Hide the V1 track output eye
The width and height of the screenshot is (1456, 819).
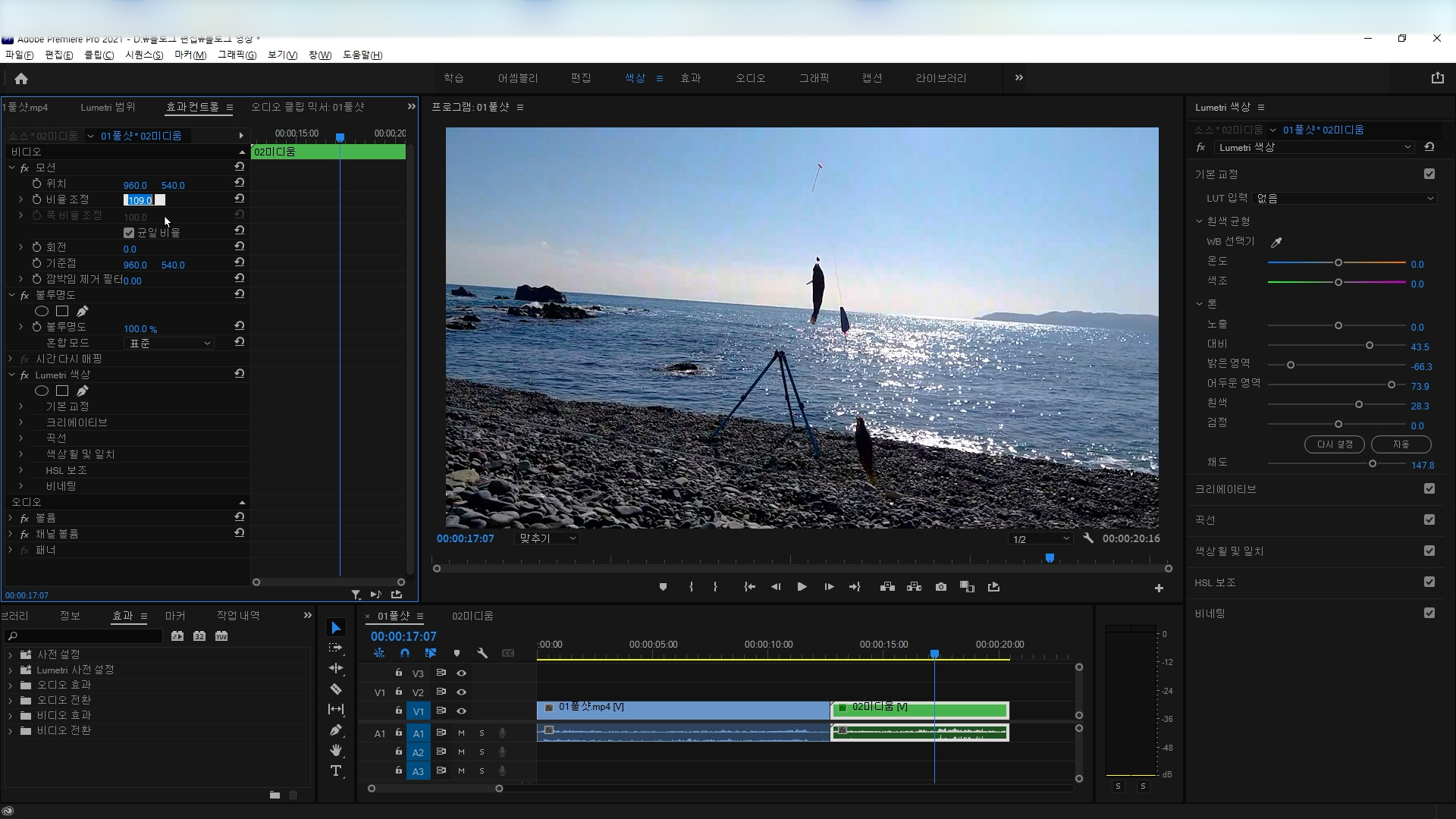tap(461, 711)
